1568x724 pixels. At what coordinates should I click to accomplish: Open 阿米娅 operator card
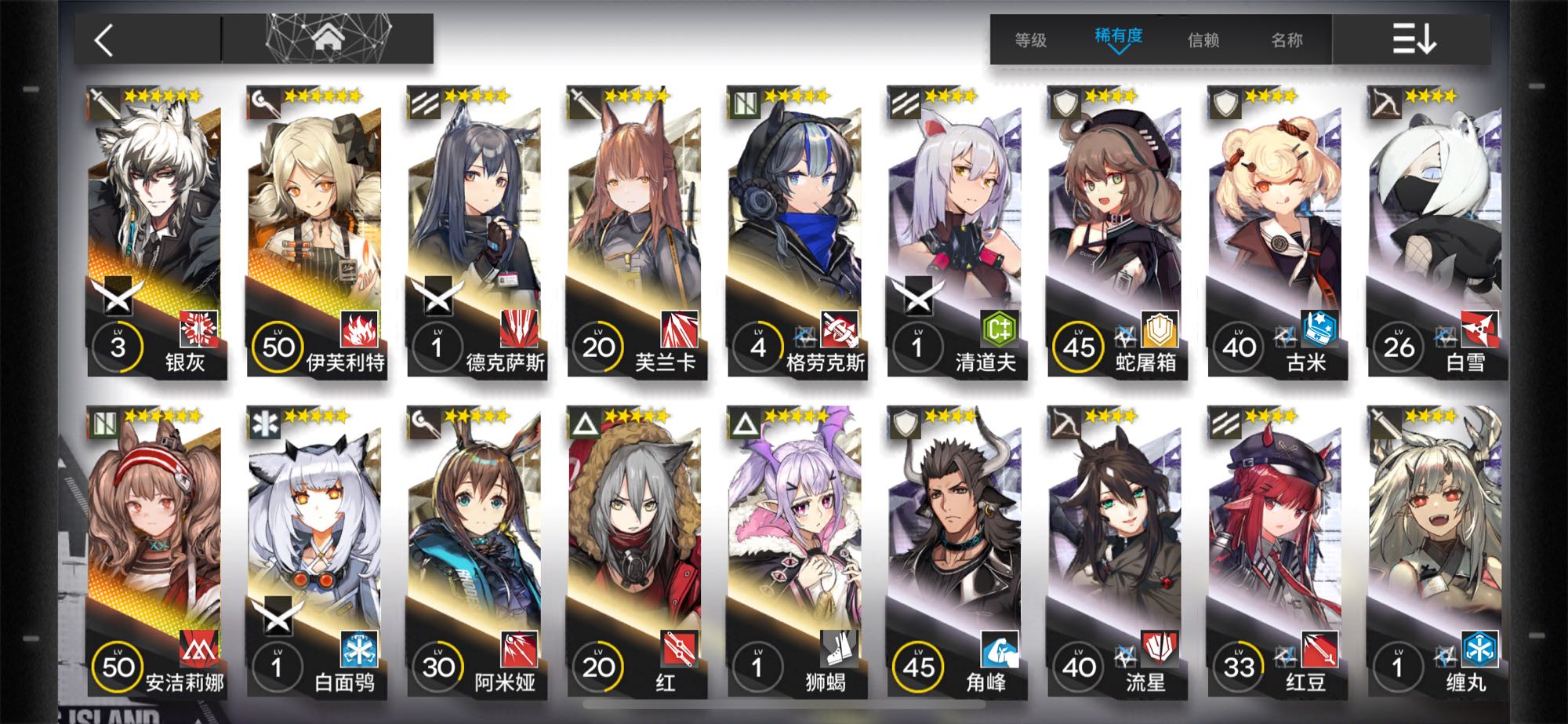point(475,551)
